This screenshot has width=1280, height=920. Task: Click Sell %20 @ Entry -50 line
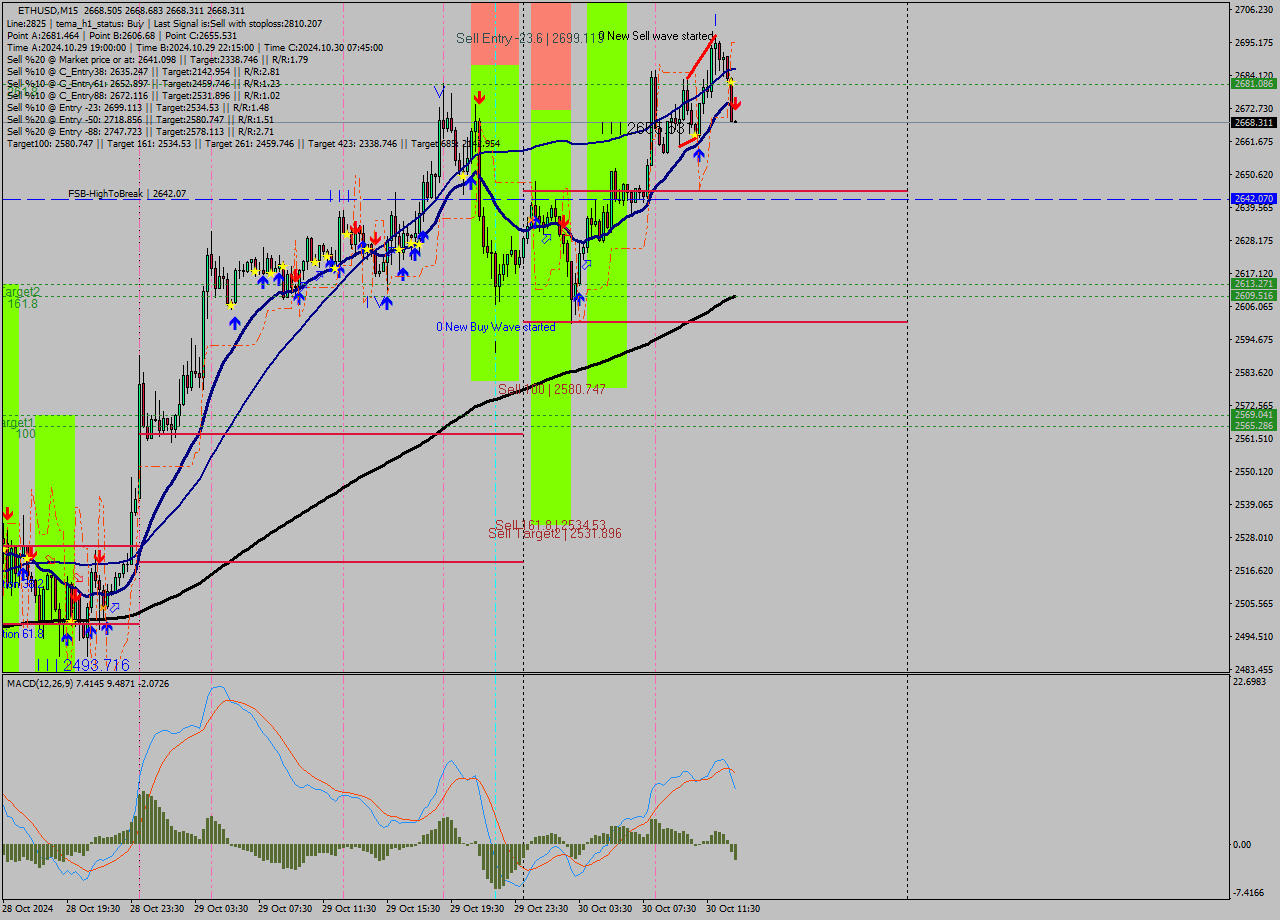[x=140, y=119]
